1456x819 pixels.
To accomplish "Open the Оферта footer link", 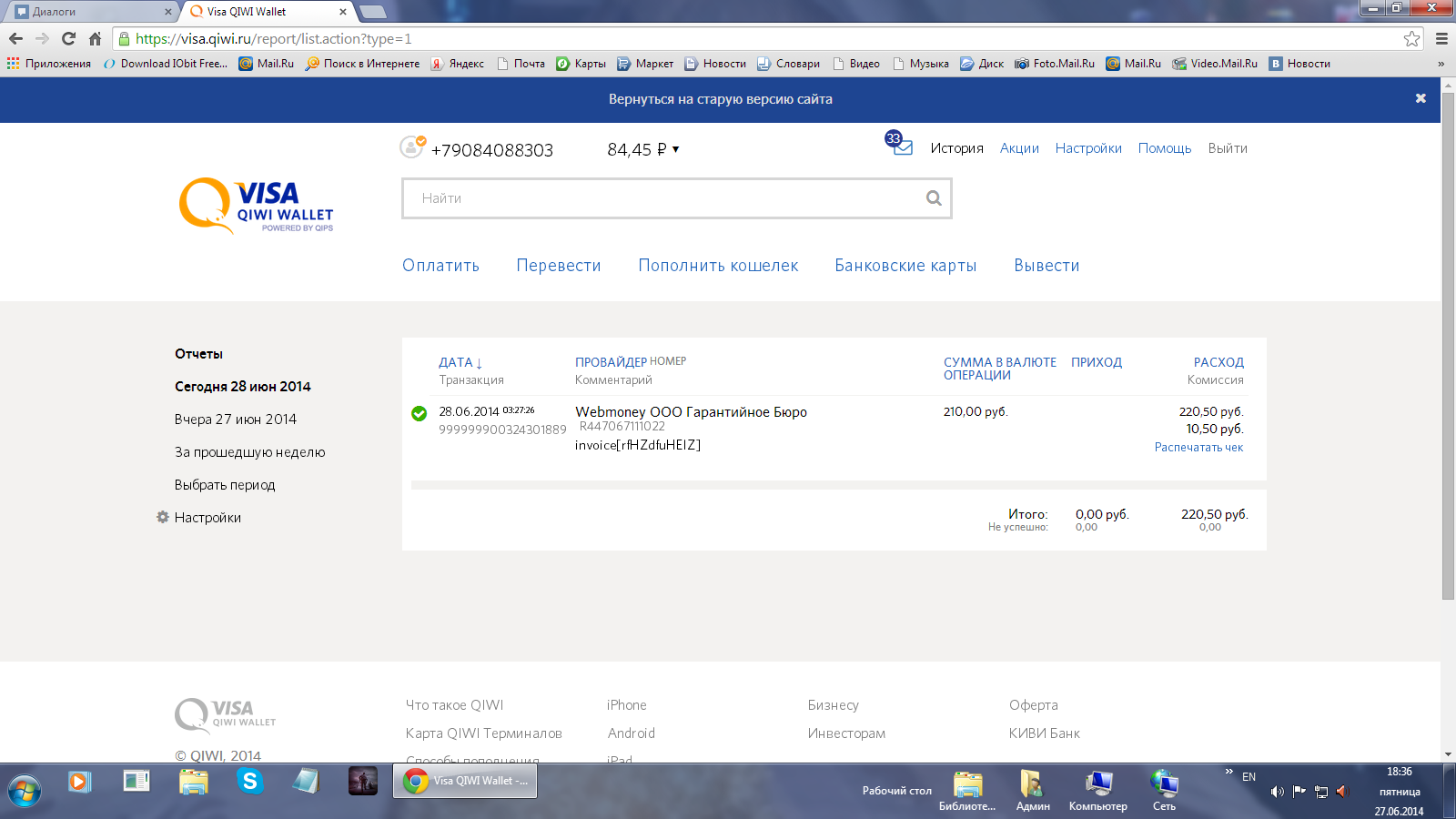I will click(1034, 705).
